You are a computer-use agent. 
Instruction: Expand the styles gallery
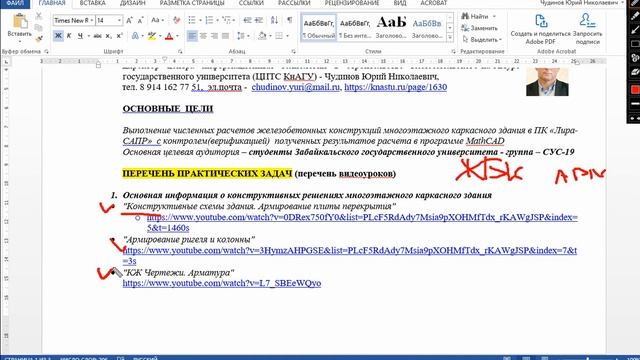click(450, 38)
